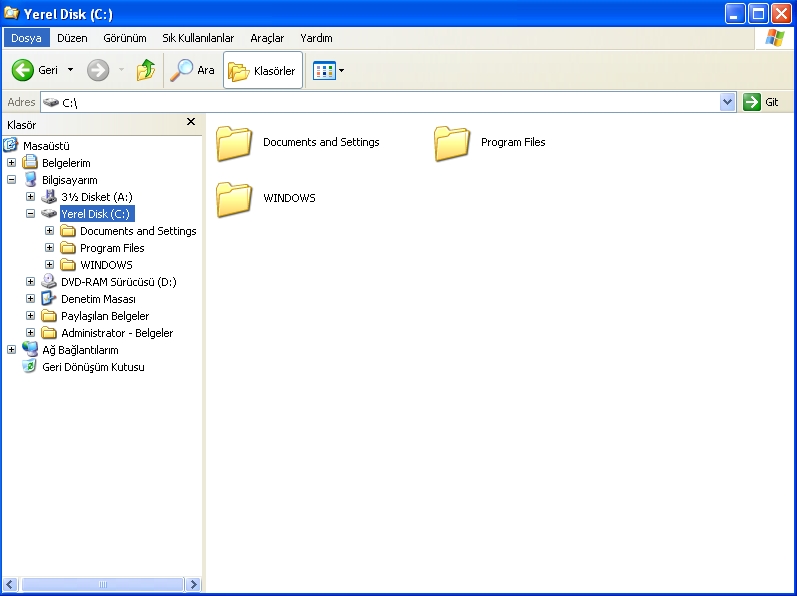The height and width of the screenshot is (596, 797).
Task: Expand the Denetim Masası node
Action: click(x=30, y=298)
